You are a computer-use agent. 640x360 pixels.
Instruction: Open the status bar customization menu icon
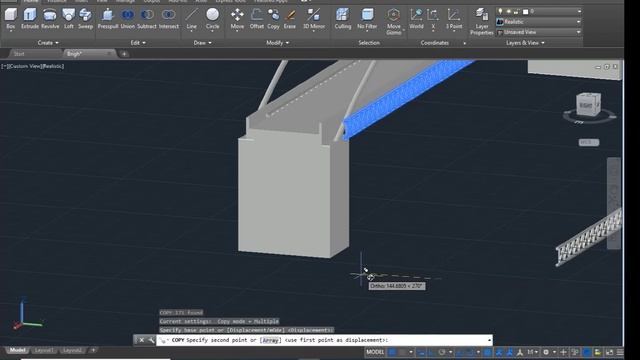point(620,352)
